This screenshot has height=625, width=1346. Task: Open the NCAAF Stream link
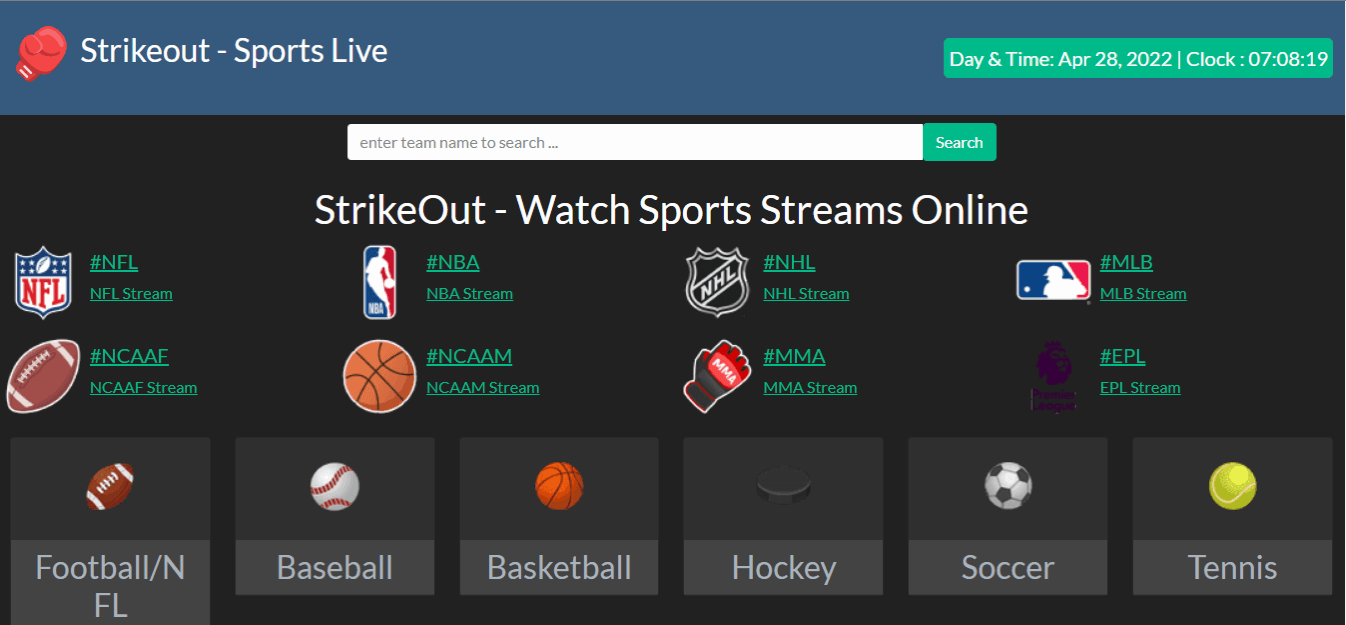coord(144,388)
